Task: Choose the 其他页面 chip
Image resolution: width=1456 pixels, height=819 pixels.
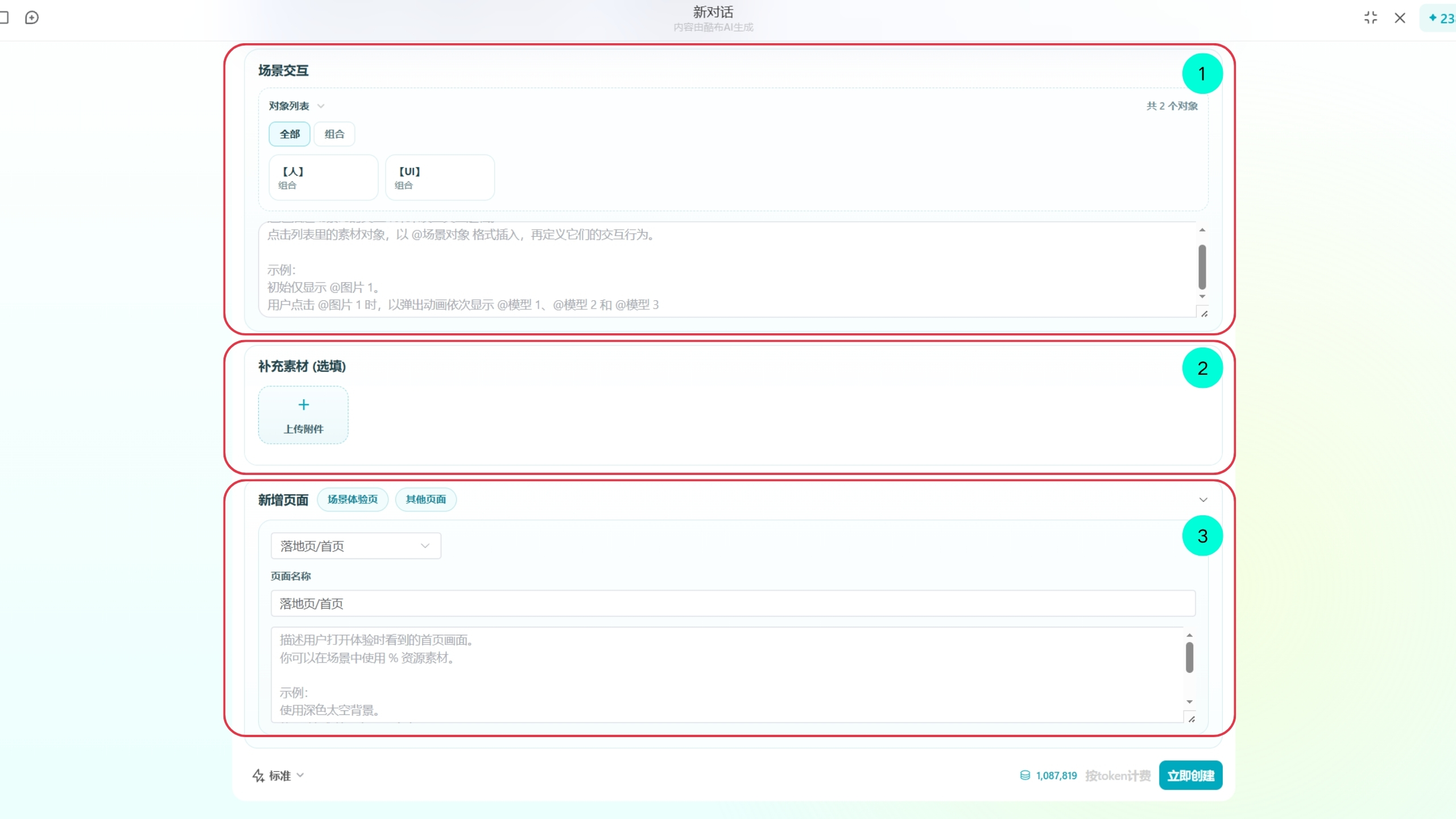Action: tap(426, 499)
